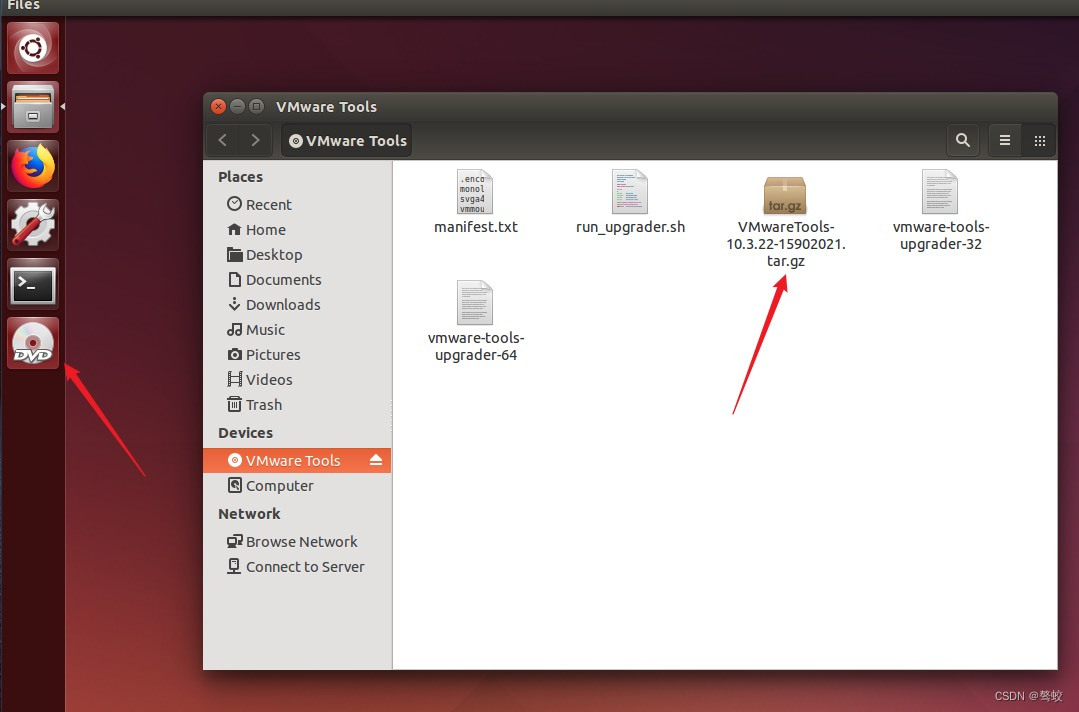Open Music folder in sidebar
Screen dimensions: 1079x712
[297, 330]
